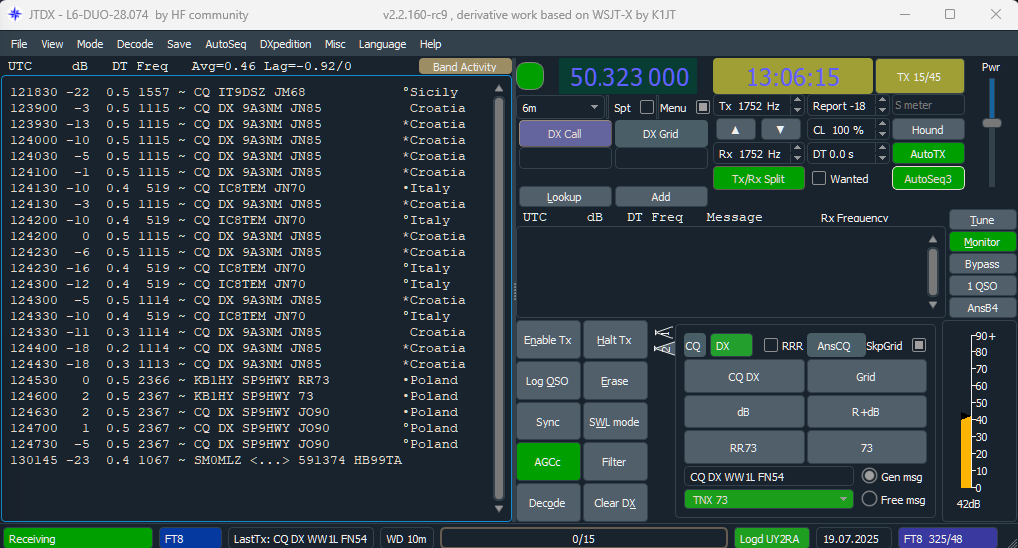Open the View menu

click(52, 44)
